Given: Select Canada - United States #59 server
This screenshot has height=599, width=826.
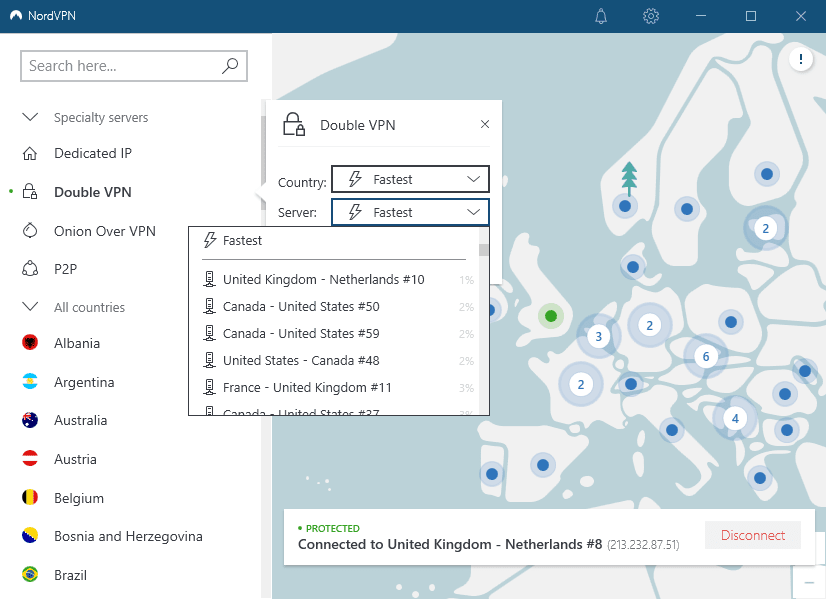Looking at the screenshot, I should [x=333, y=333].
